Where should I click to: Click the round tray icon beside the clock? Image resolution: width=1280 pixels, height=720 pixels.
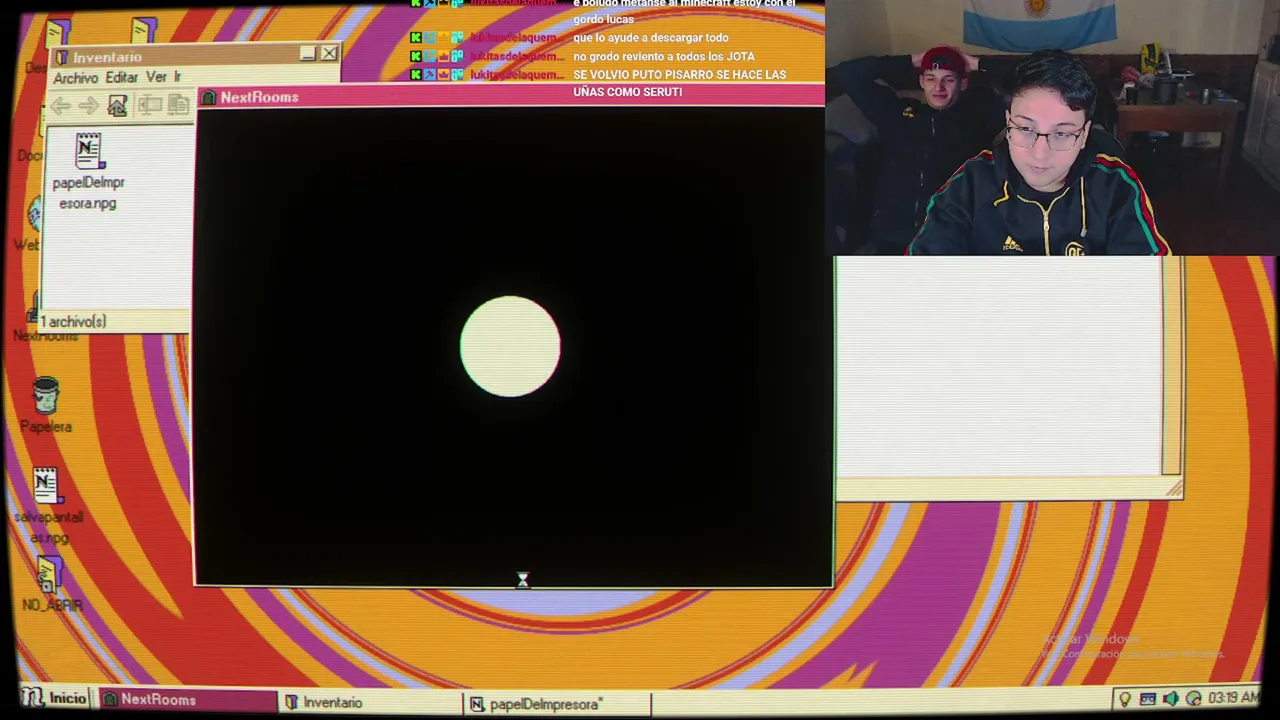click(1193, 698)
